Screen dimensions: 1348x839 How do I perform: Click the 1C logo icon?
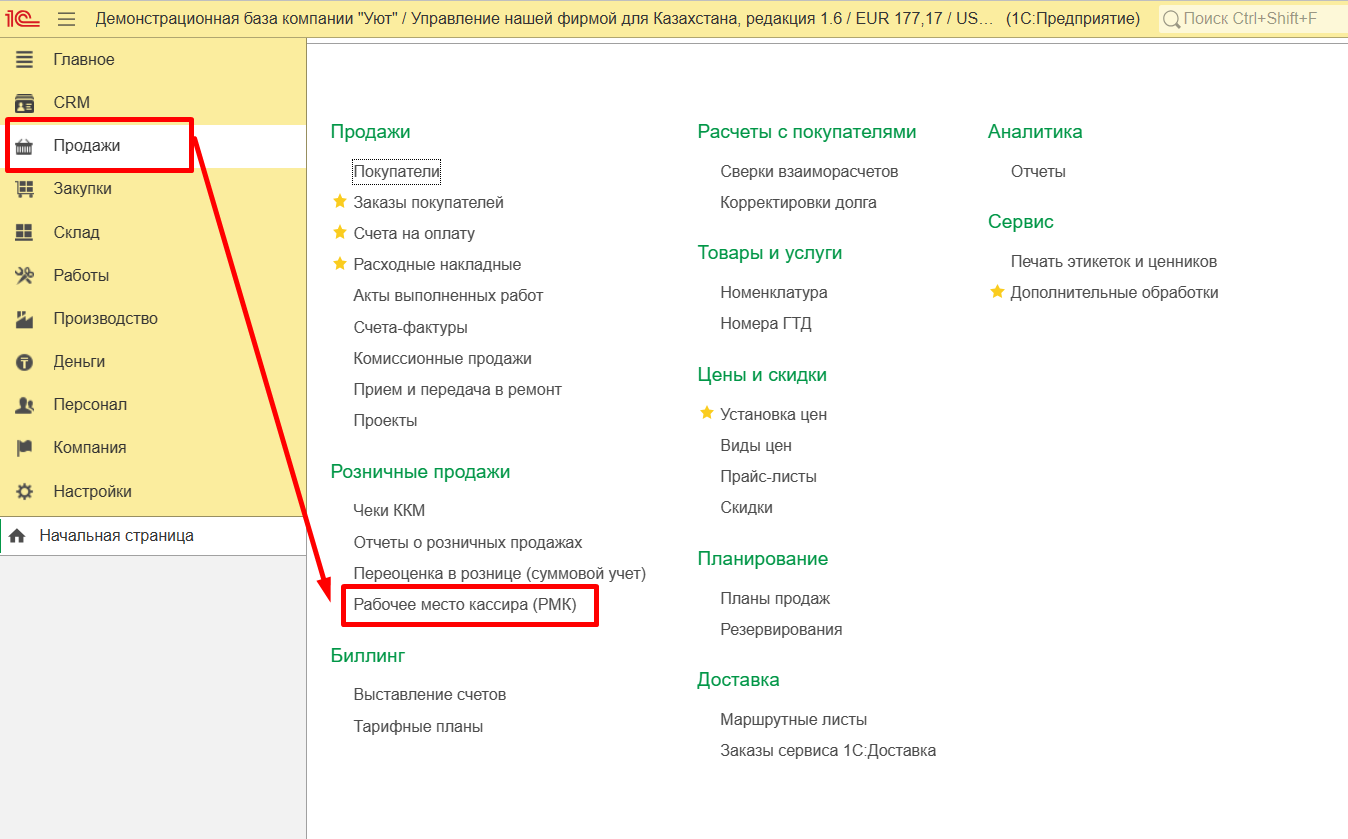pos(22,19)
